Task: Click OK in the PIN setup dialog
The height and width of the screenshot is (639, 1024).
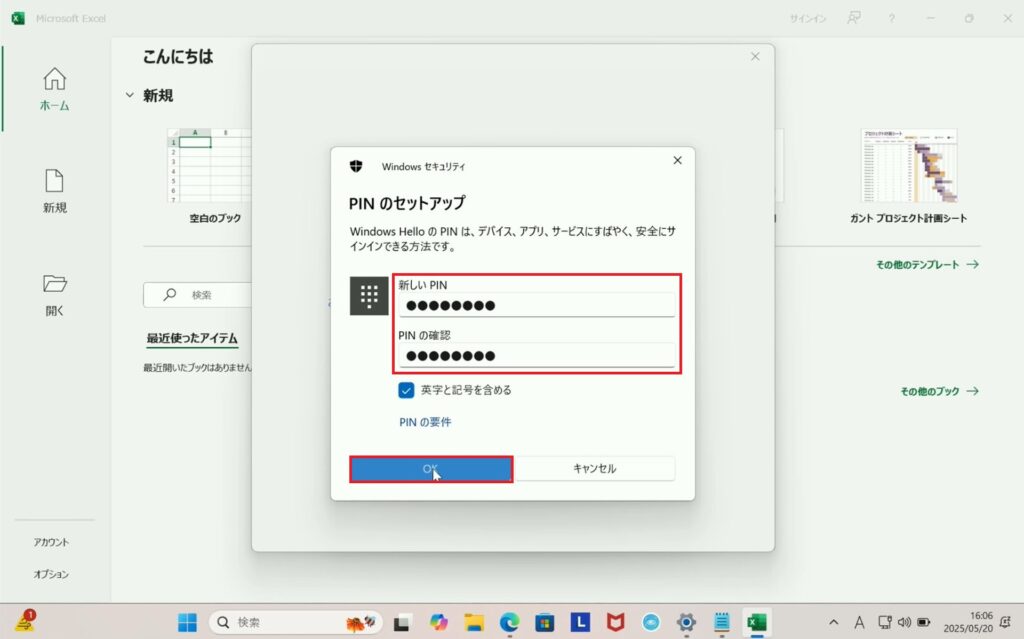Action: [431, 469]
